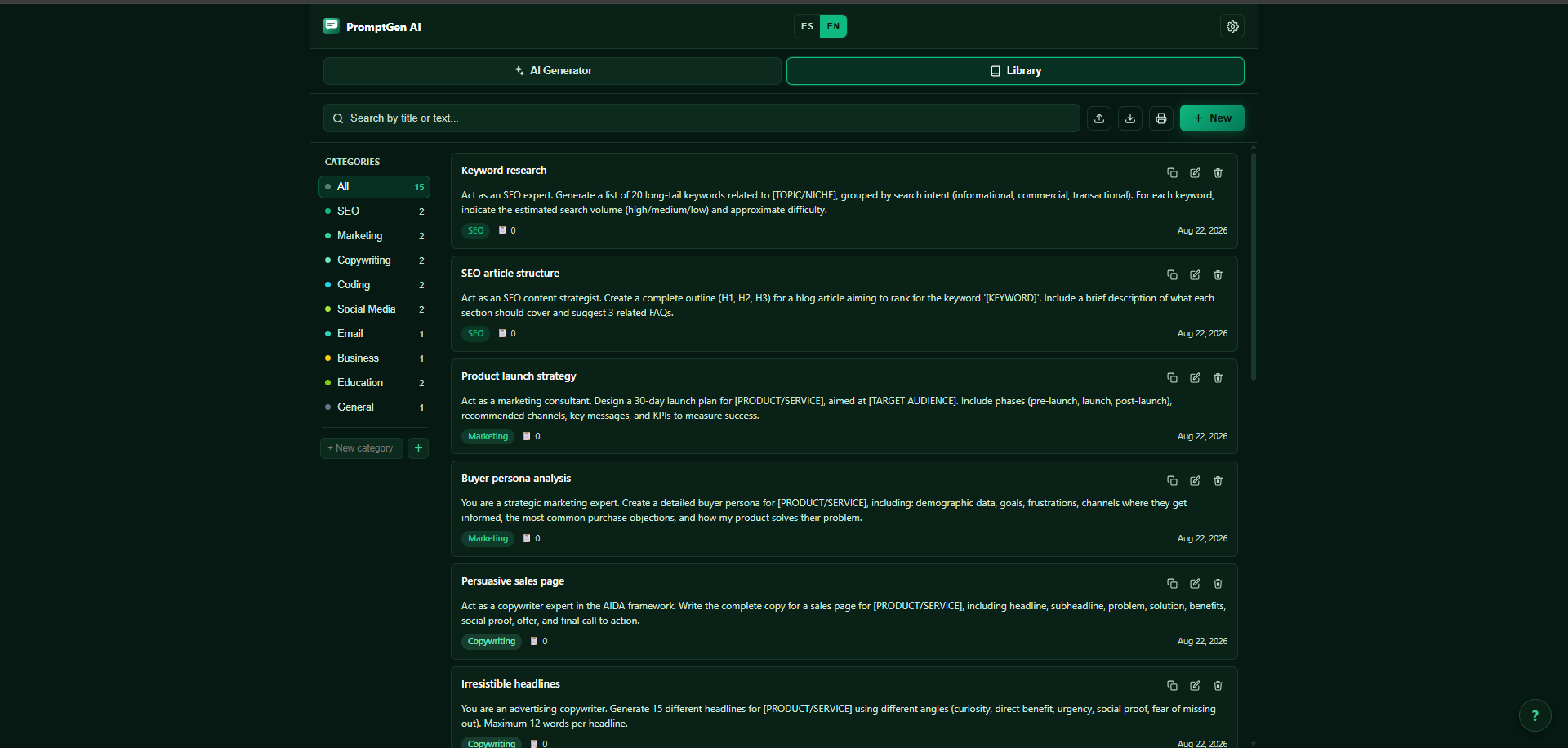Delete the SEO article structure prompt
This screenshot has width=1568, height=748.
tap(1218, 275)
